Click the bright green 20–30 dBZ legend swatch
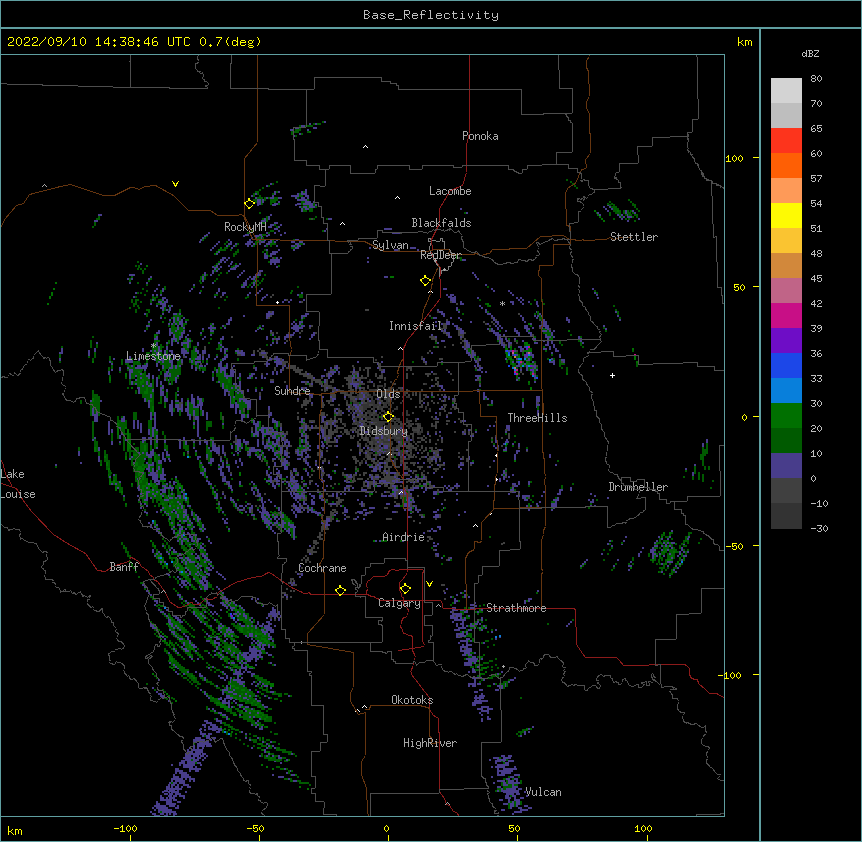Image resolution: width=862 pixels, height=842 pixels. [786, 416]
